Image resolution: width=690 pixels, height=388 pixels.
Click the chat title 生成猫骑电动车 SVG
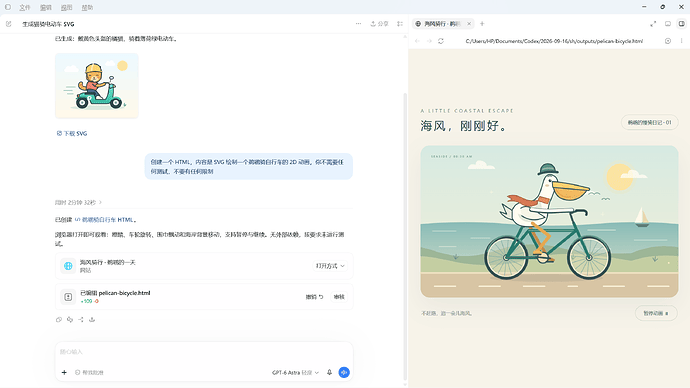click(x=48, y=24)
